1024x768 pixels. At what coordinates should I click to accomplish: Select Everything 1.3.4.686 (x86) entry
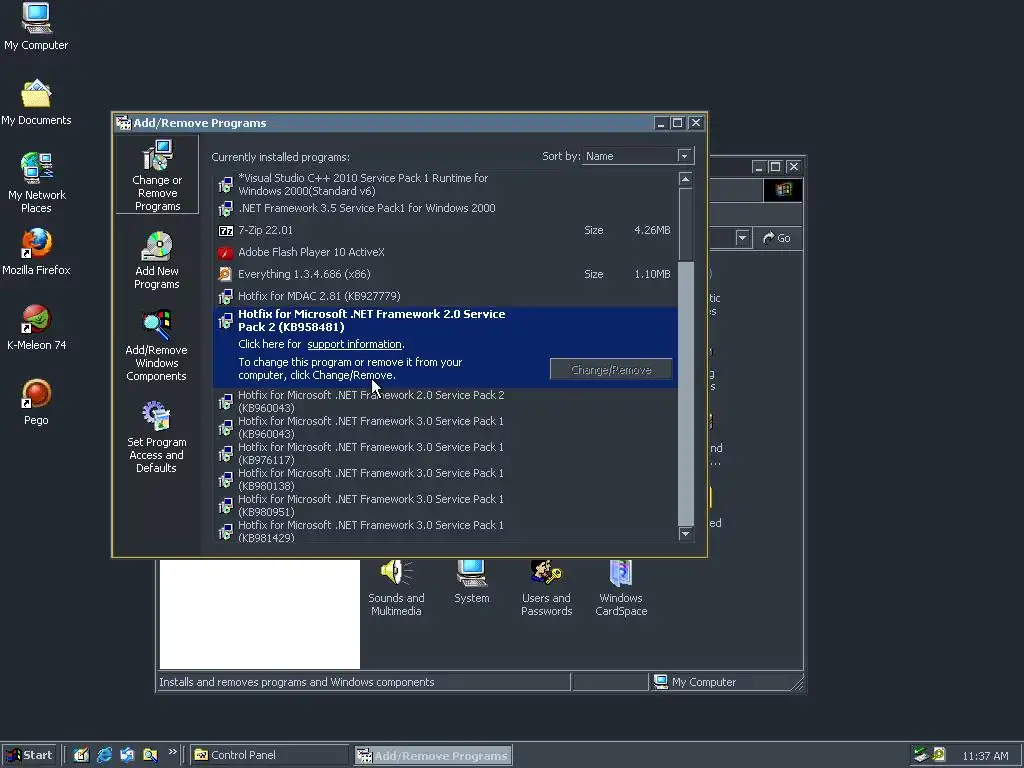(x=445, y=274)
